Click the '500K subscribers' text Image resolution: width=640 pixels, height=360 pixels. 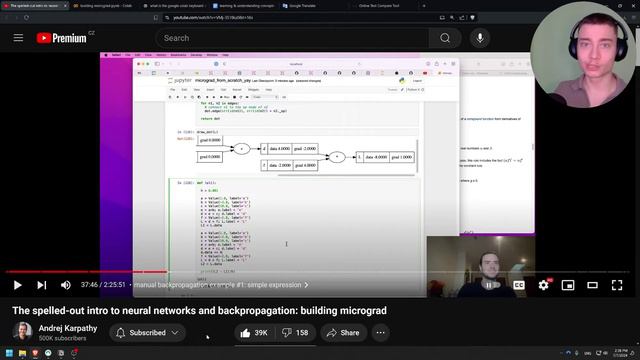(62, 338)
